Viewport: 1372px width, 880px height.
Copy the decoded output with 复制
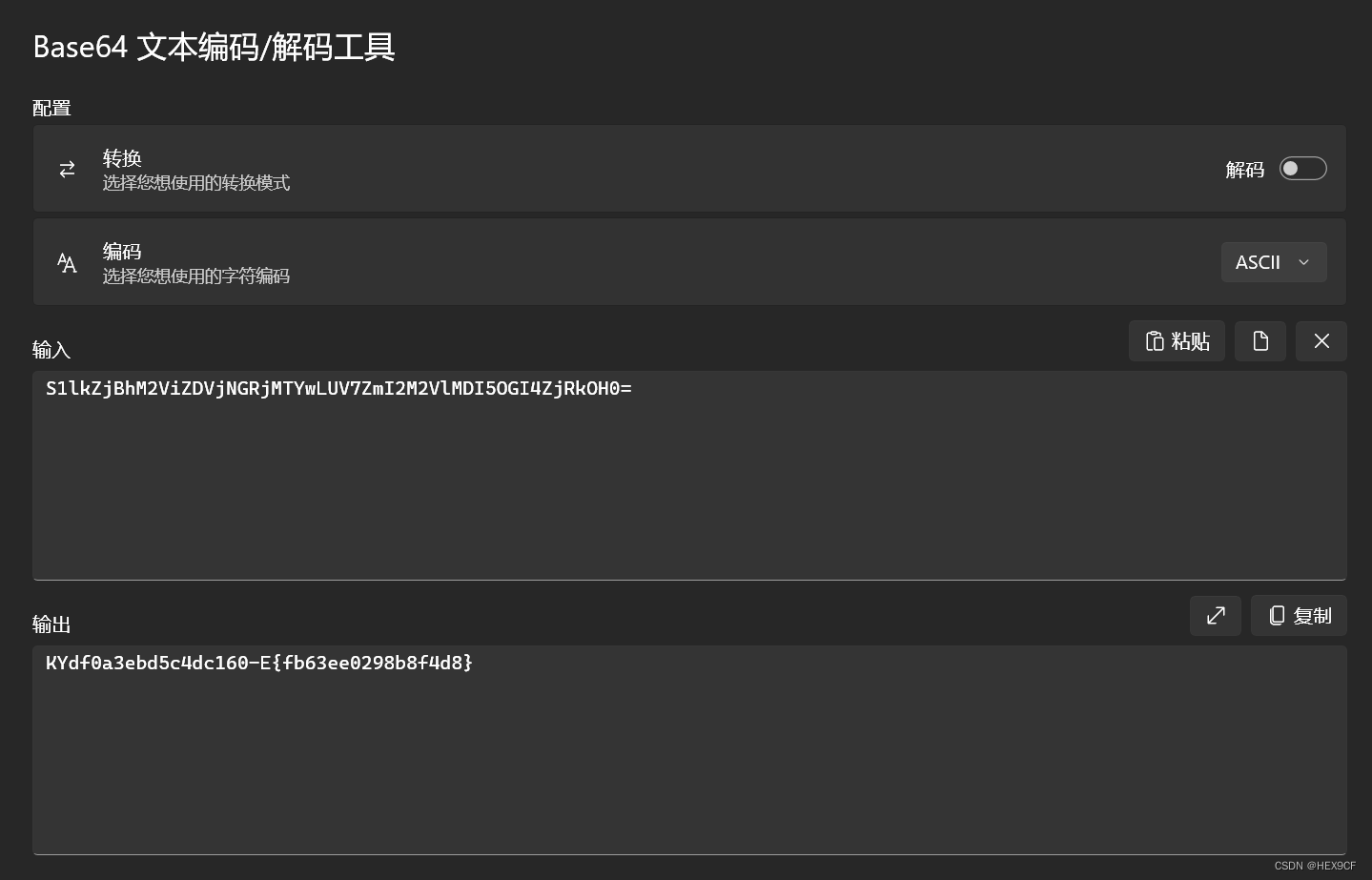click(1299, 615)
